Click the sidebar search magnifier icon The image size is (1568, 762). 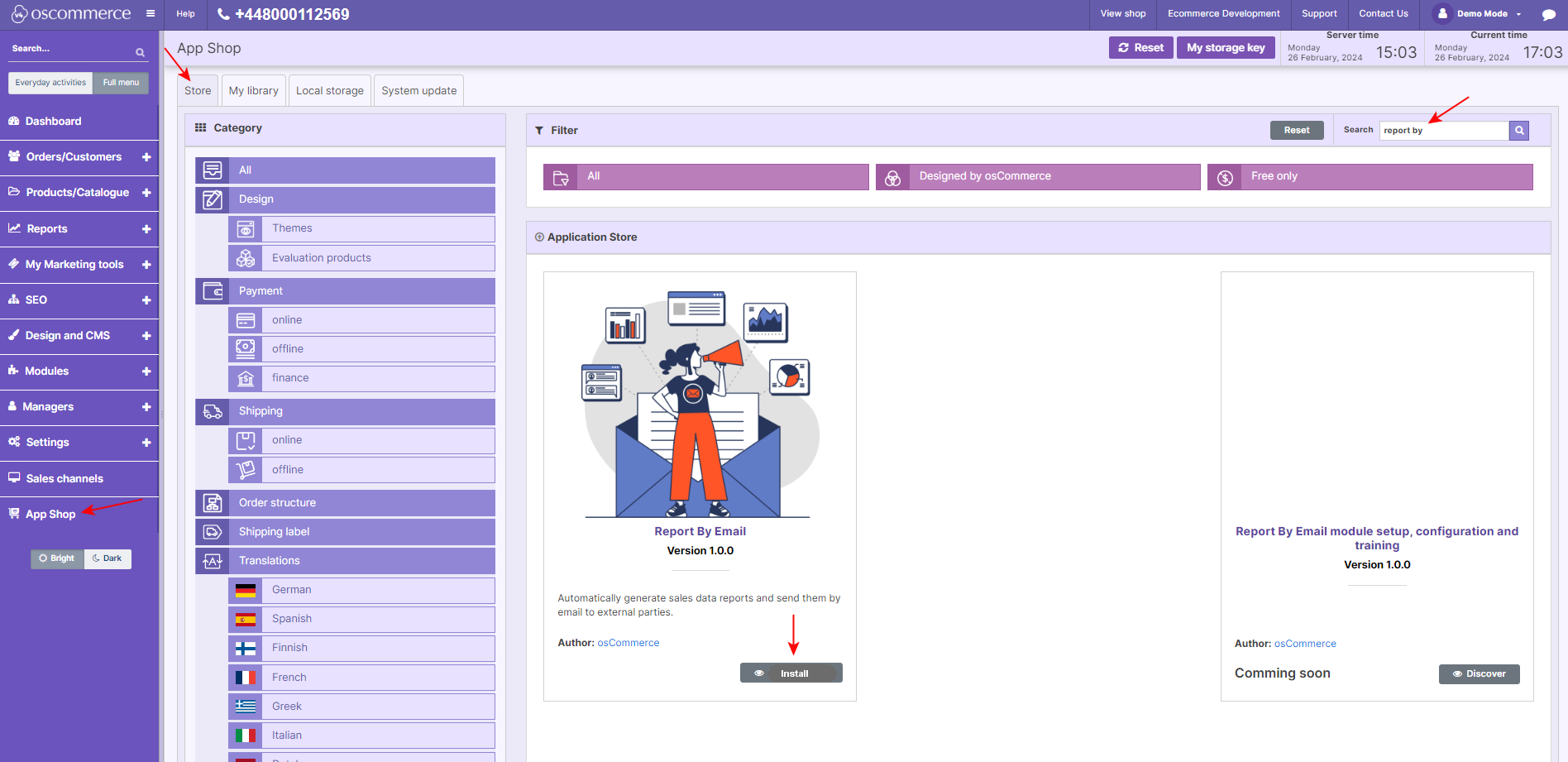pos(140,52)
